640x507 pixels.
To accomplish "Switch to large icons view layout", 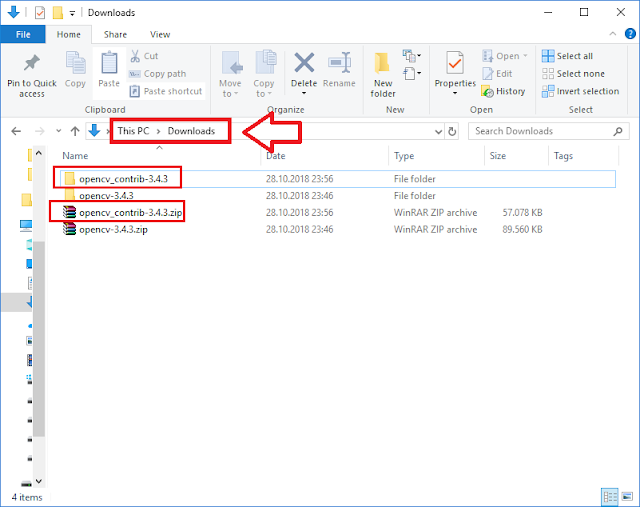I will point(627,497).
